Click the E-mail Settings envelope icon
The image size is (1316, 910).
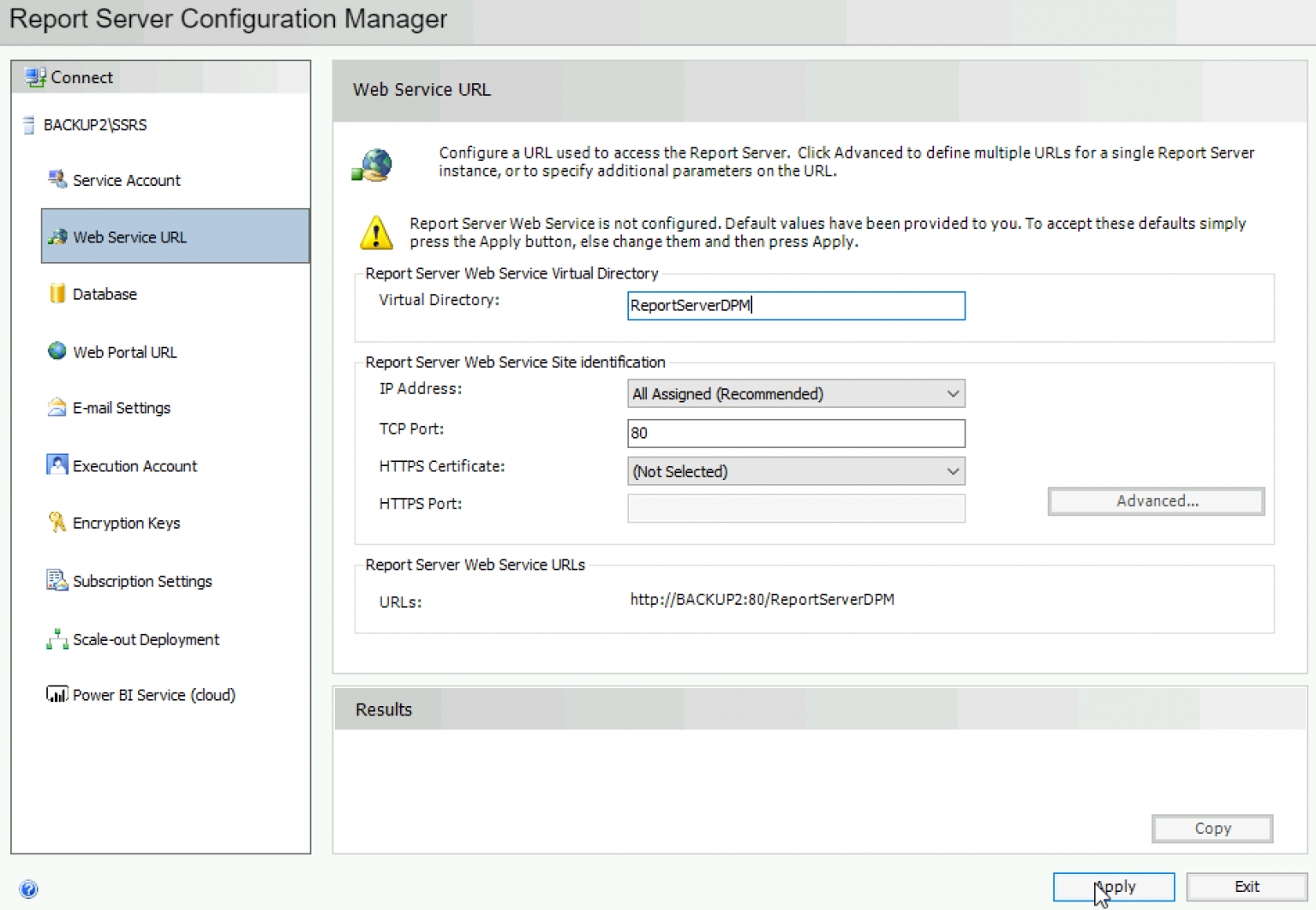[57, 408]
